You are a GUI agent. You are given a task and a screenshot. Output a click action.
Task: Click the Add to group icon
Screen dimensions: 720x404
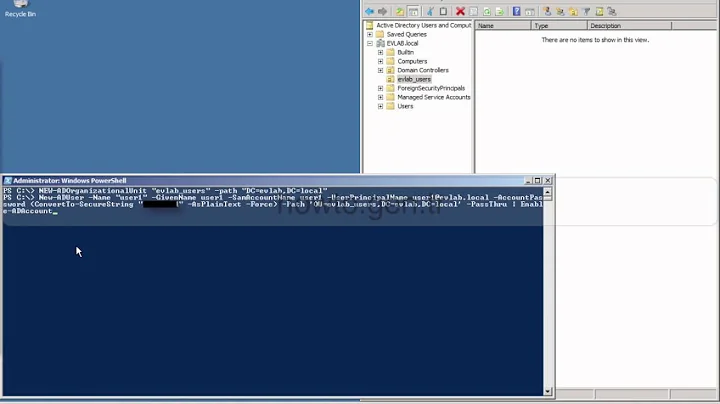click(x=612, y=11)
